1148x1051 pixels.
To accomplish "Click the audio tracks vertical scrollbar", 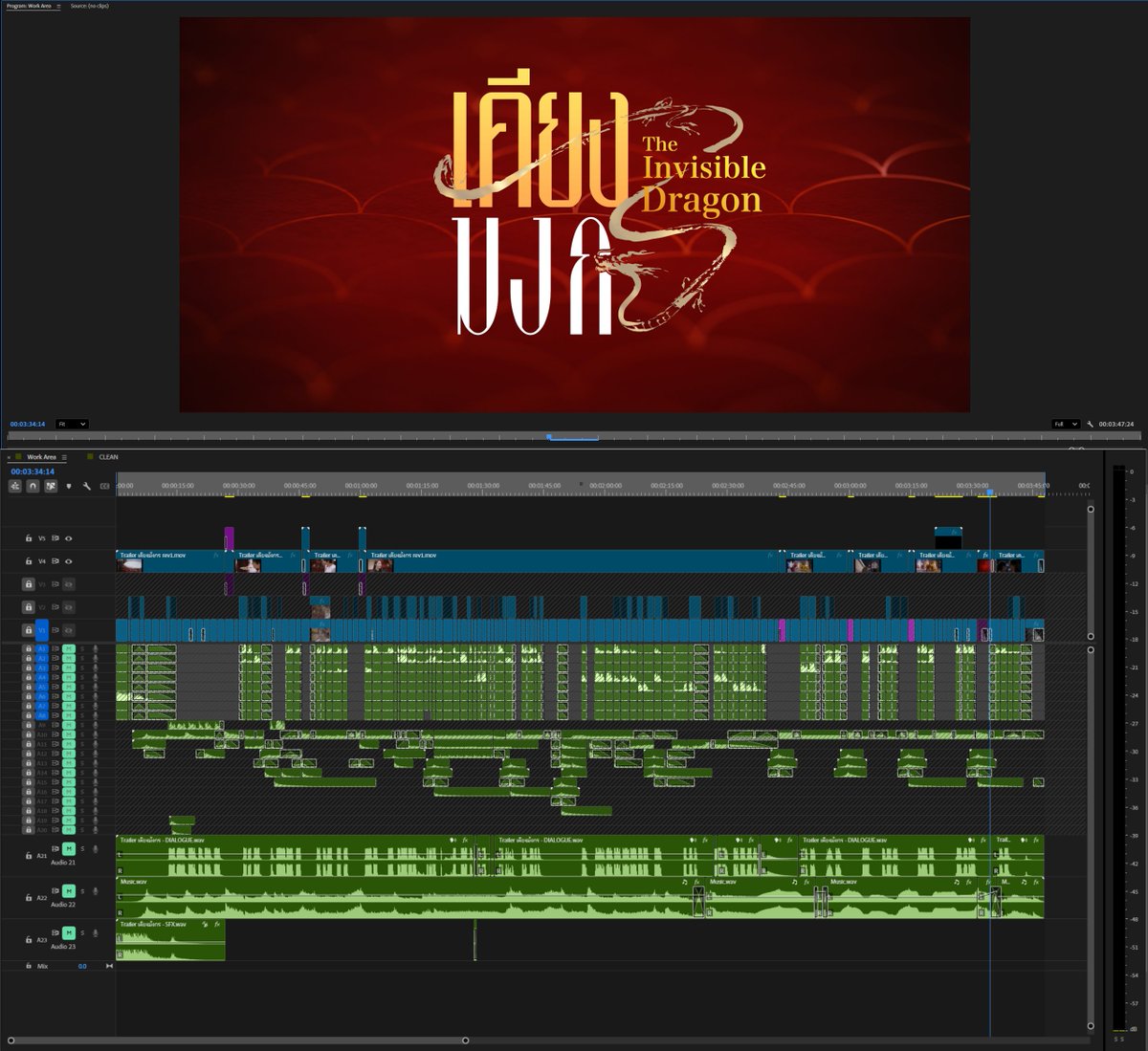I will pyautogui.click(x=1091, y=838).
